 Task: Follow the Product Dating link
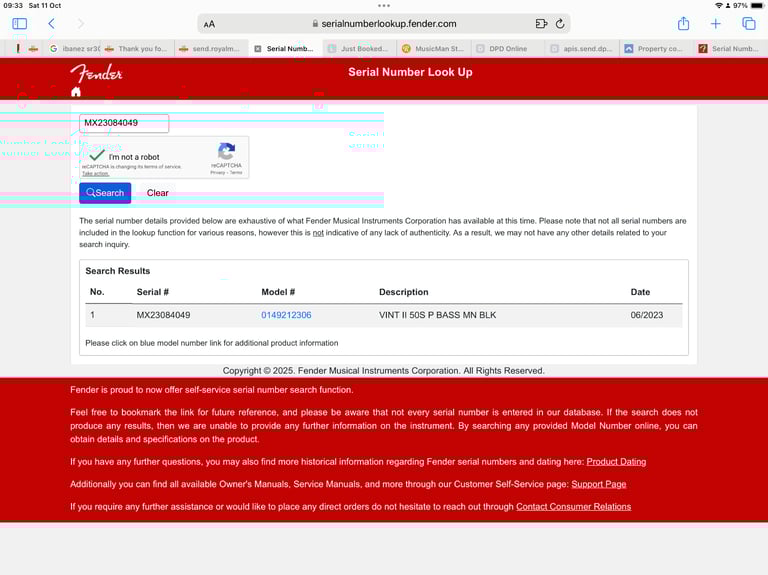click(x=616, y=462)
